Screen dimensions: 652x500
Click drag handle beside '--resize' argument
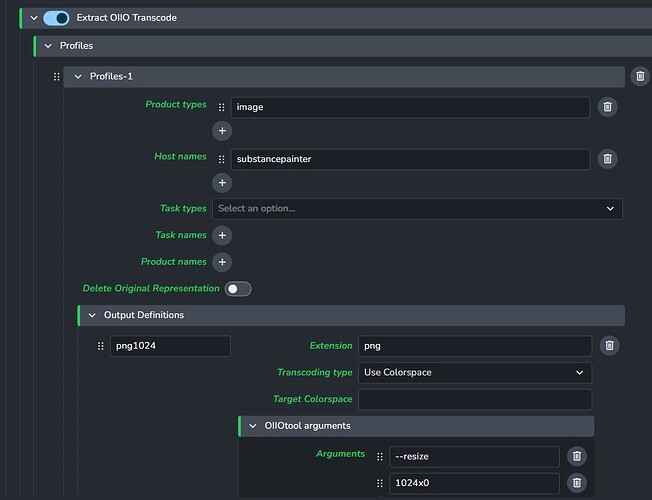coord(380,457)
